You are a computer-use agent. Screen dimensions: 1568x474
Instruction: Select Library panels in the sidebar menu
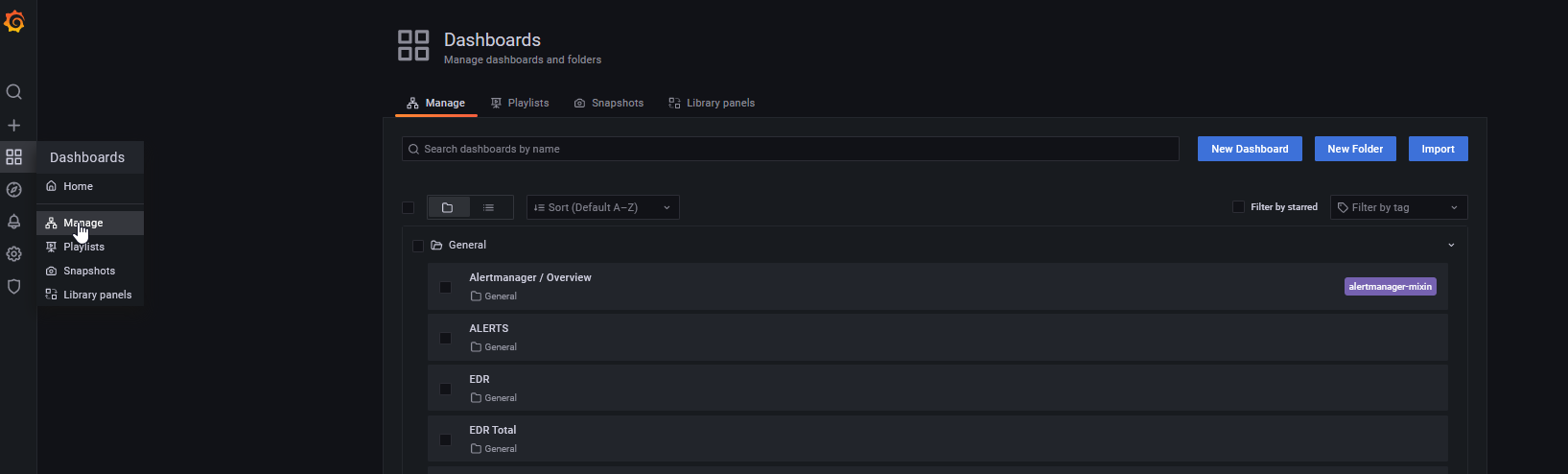(x=97, y=295)
